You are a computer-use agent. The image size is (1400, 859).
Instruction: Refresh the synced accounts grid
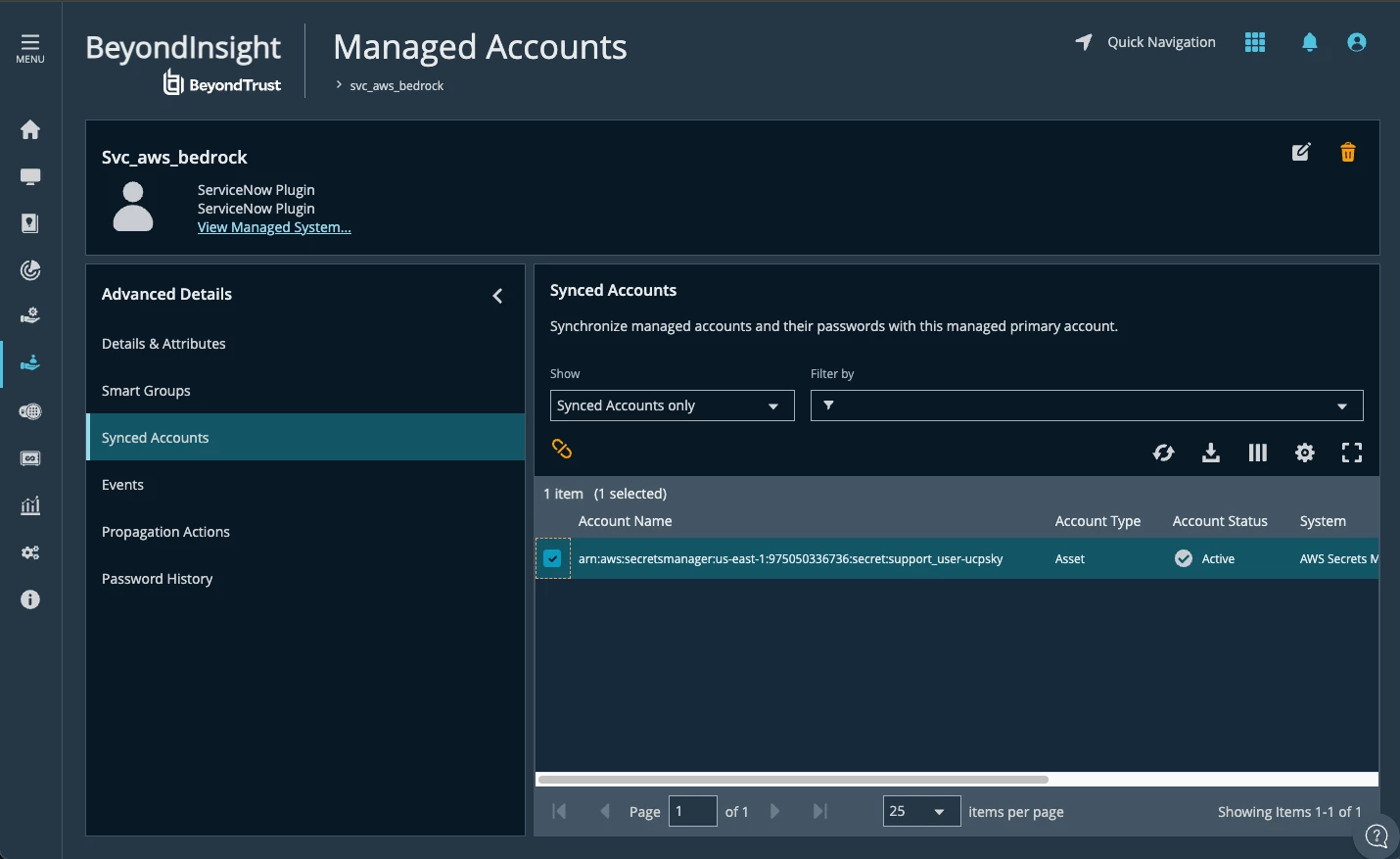1164,453
